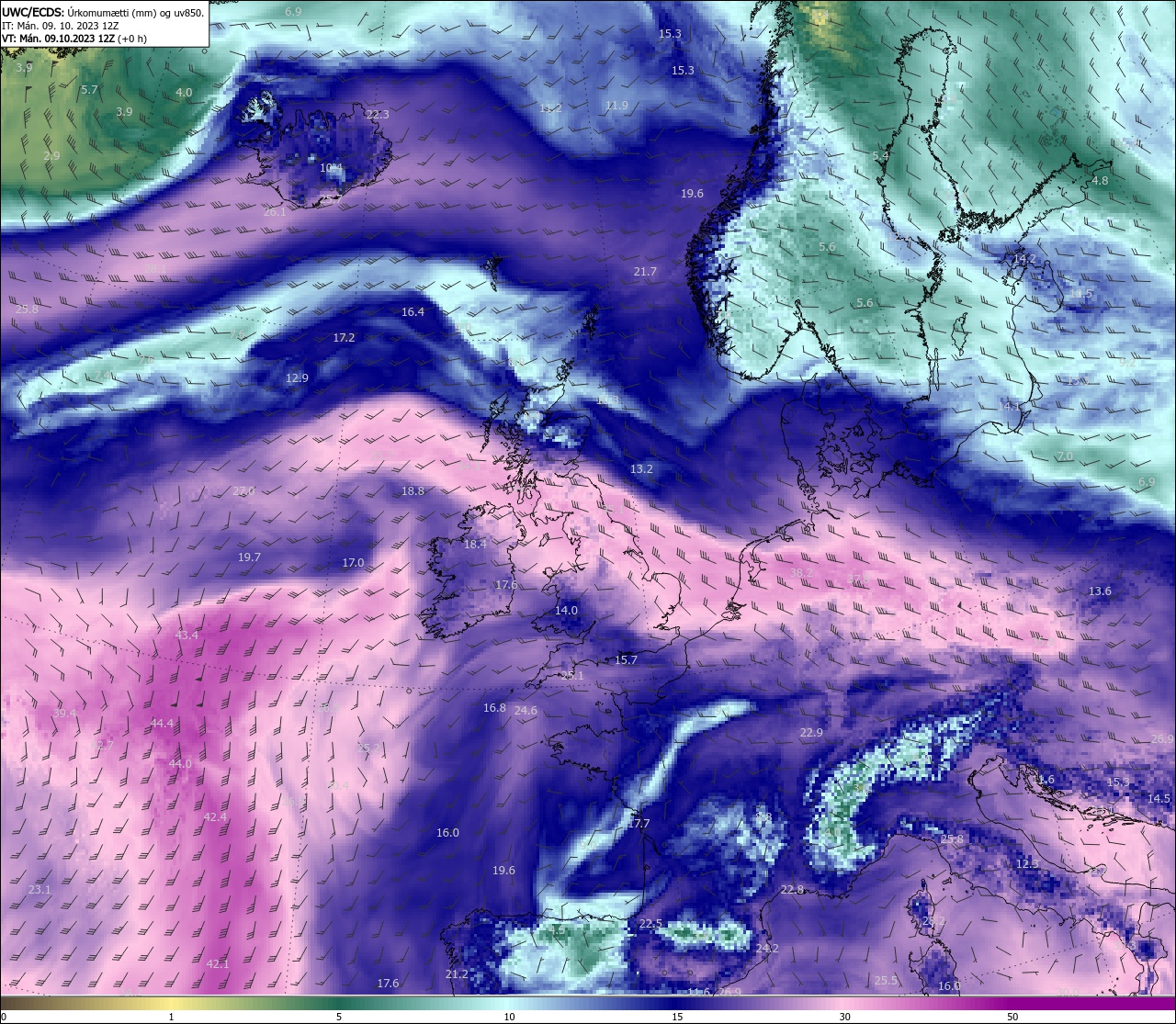Click the 42.1 map value
Viewport: 1176px width, 1024px height.
217,964
